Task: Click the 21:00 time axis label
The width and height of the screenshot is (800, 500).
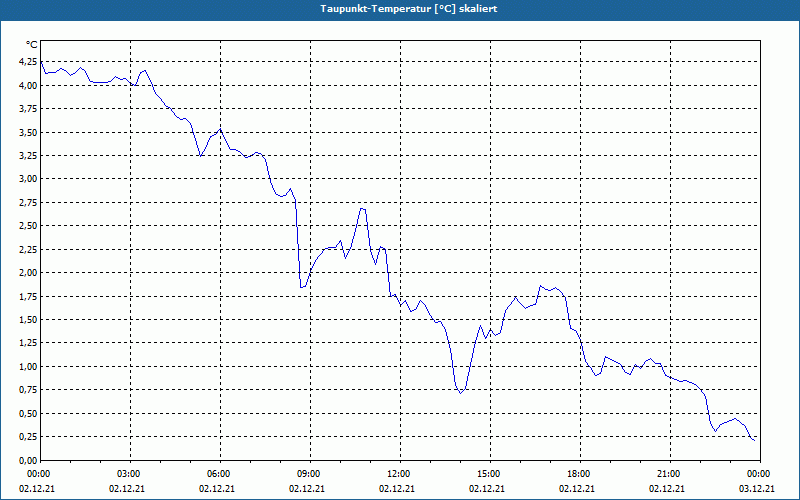Action: (670, 474)
